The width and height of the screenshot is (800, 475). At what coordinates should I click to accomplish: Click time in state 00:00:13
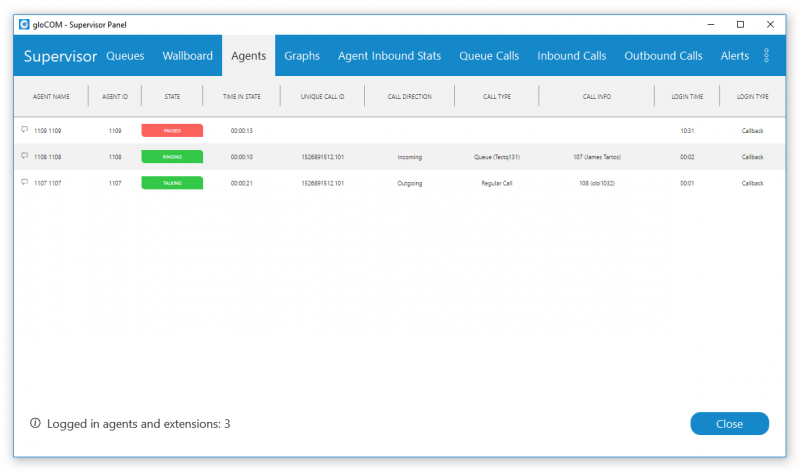[x=241, y=131]
